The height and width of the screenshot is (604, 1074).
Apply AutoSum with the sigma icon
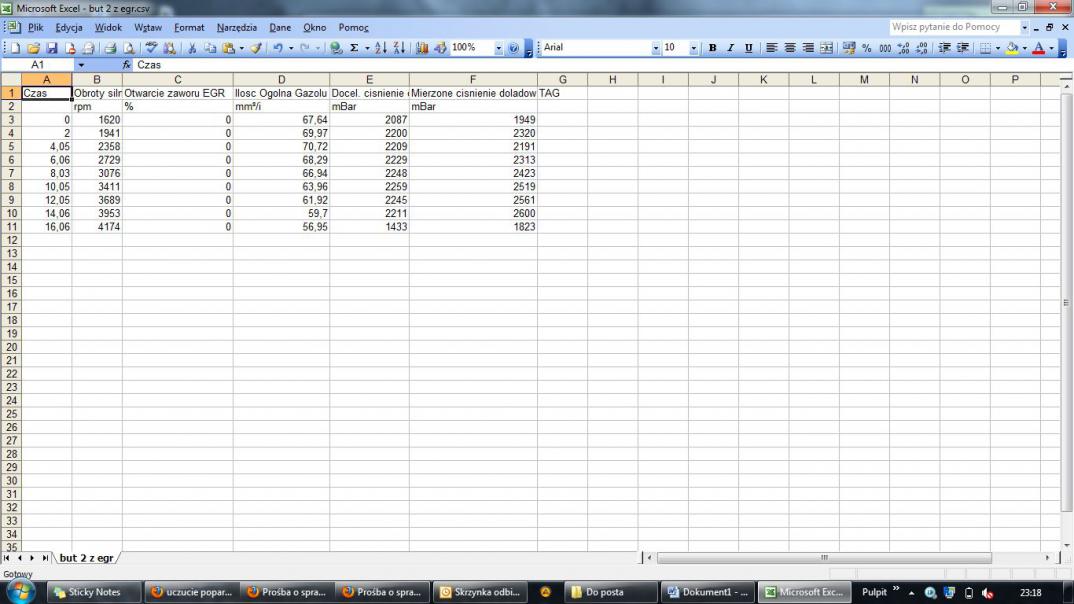354,48
